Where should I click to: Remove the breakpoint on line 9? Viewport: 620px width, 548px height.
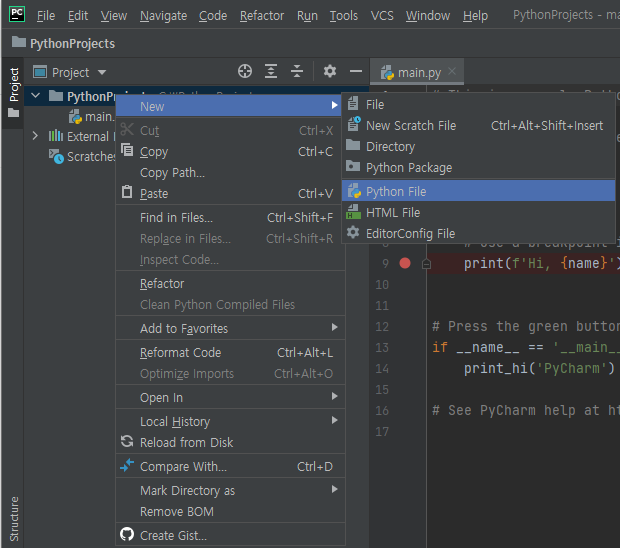(x=405, y=263)
